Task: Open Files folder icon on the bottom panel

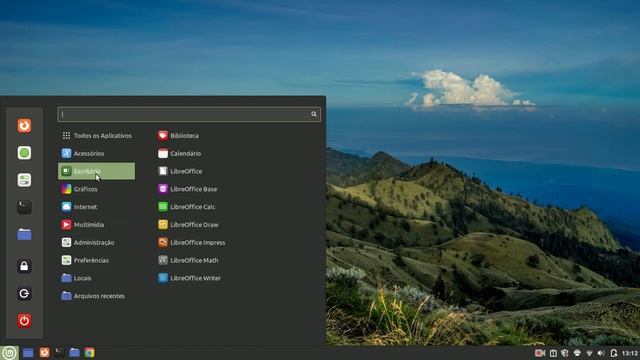Action: (74, 352)
